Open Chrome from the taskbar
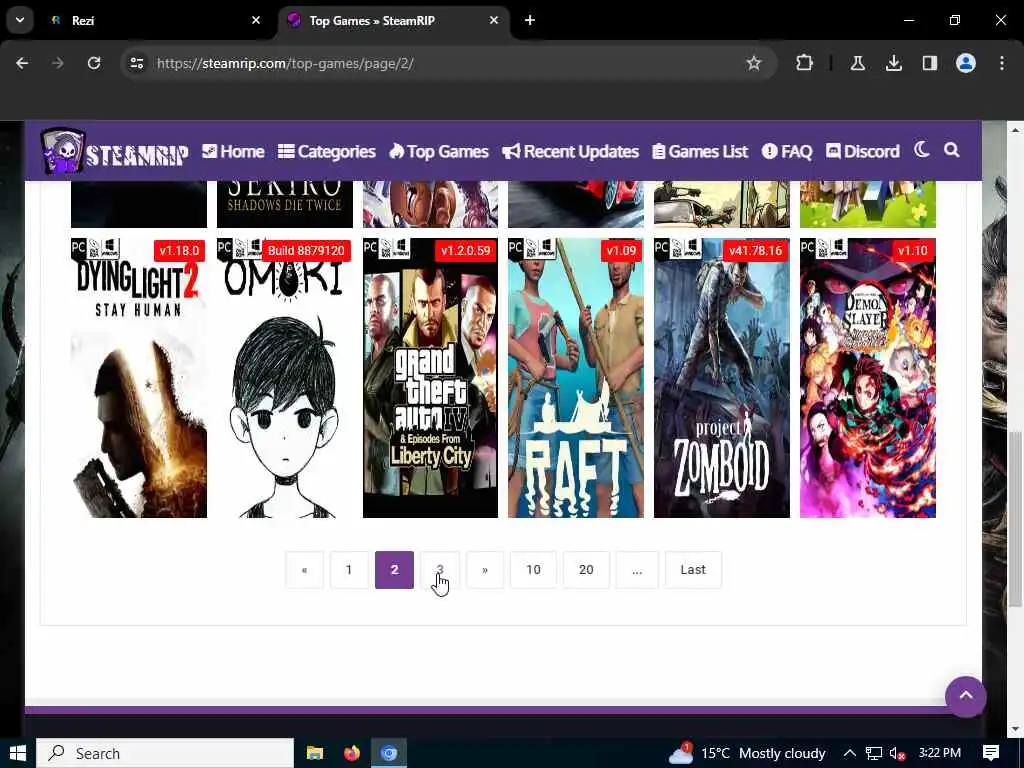This screenshot has height=768, width=1024. 389,753
